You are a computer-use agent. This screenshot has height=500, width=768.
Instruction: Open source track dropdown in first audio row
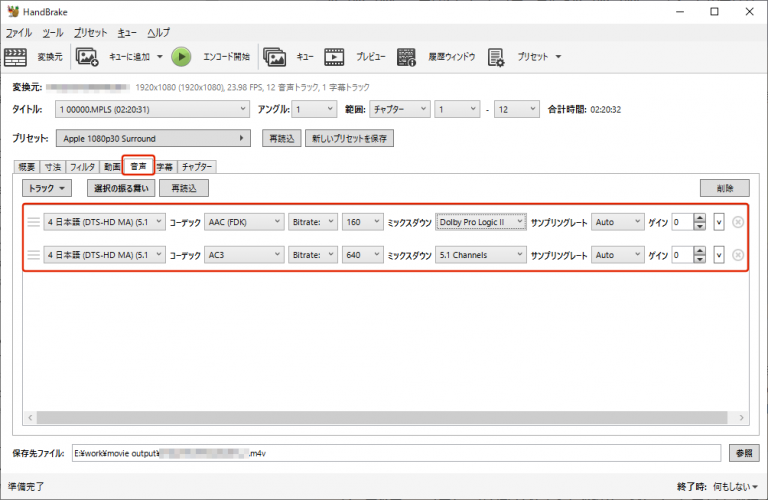coord(104,222)
